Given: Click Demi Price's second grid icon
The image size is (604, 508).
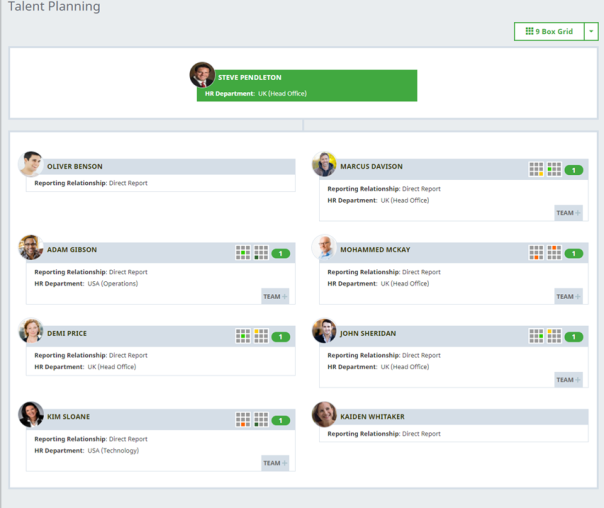Looking at the screenshot, I should point(261,337).
